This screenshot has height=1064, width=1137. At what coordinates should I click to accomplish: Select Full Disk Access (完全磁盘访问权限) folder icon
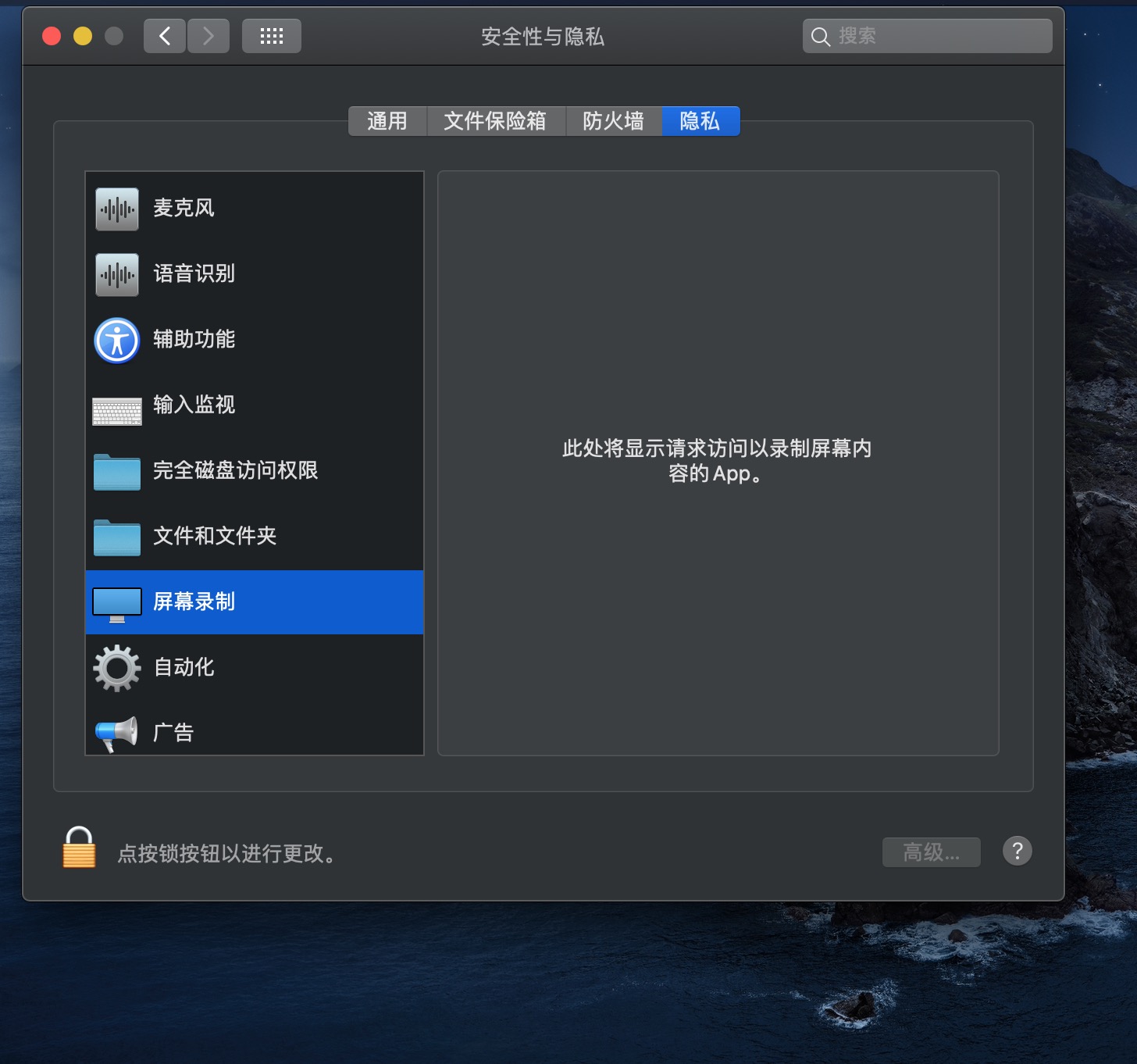coord(117,472)
